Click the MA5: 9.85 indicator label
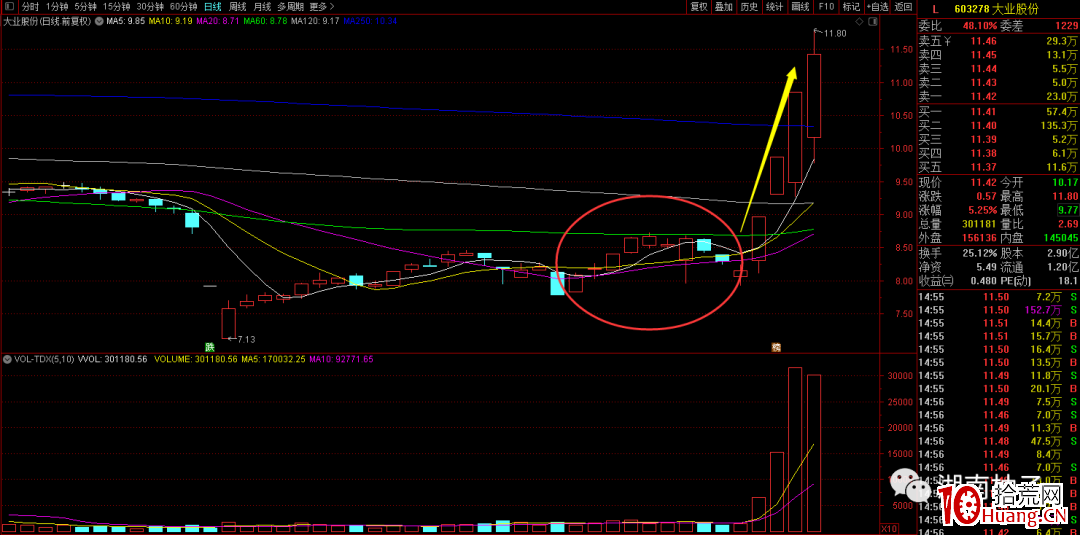The image size is (1080, 535). click(x=126, y=21)
